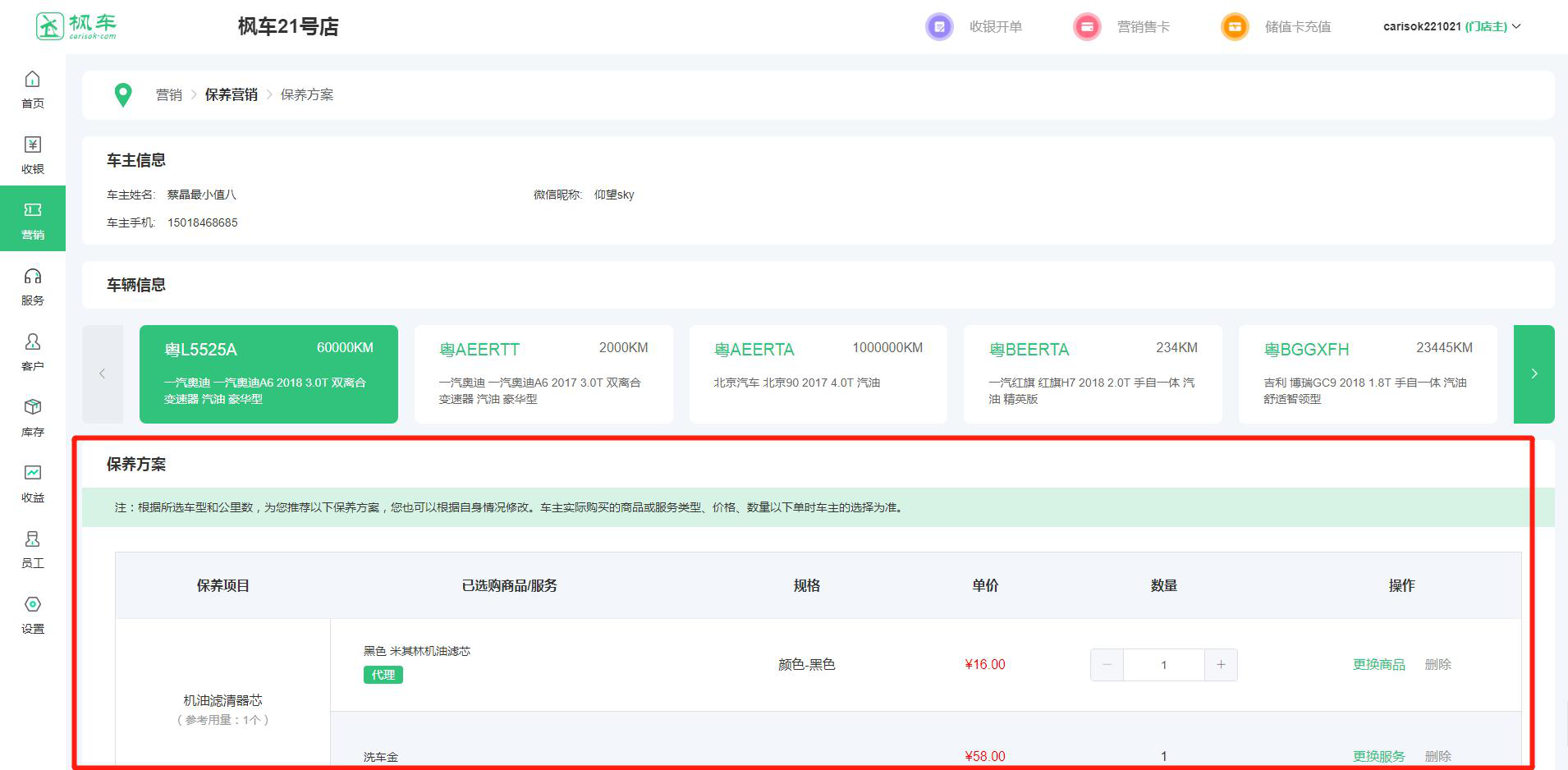Image resolution: width=1568 pixels, height=770 pixels.
Task: Click the 保养项目 column header
Action: pos(222,585)
